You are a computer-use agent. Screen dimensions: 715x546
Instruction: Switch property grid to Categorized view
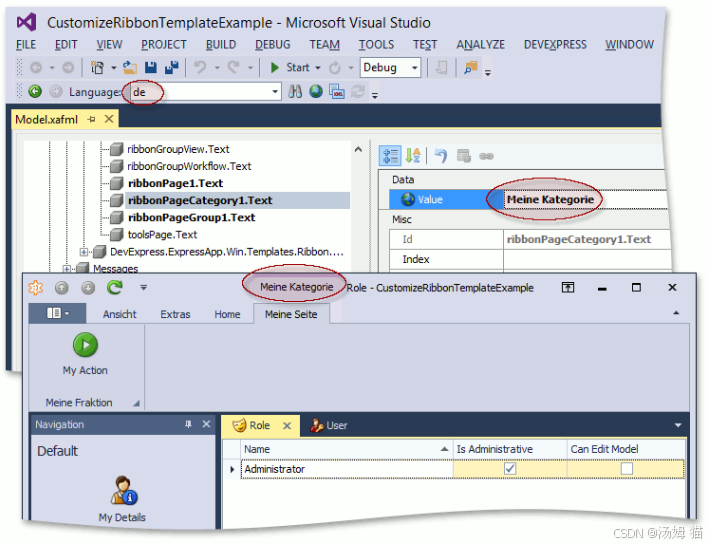(x=390, y=156)
